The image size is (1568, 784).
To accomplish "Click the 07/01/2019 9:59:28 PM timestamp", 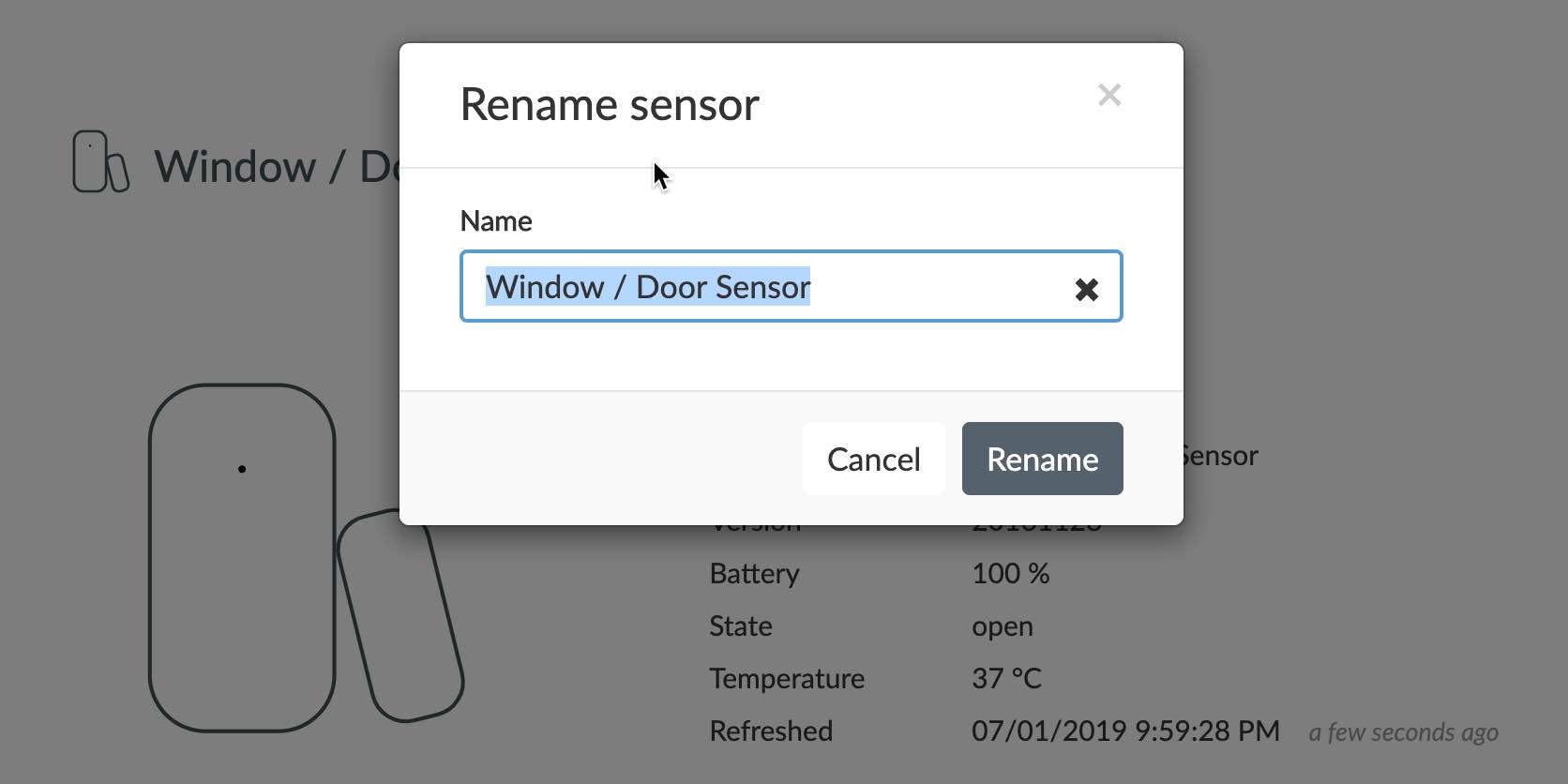I will coord(1125,731).
